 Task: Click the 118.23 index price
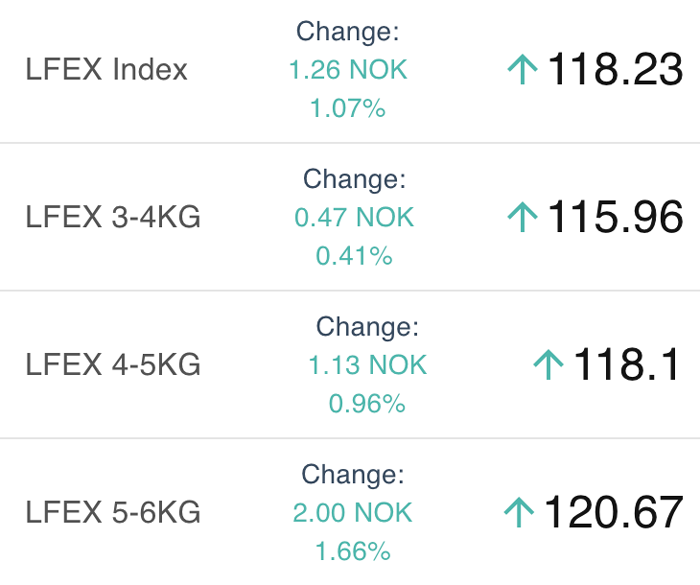[615, 69]
